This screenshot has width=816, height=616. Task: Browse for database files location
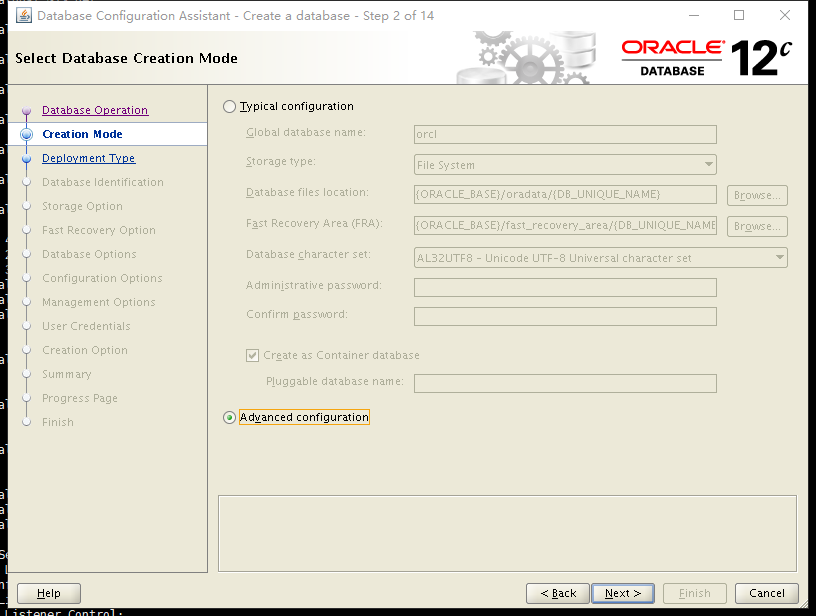[757, 195]
